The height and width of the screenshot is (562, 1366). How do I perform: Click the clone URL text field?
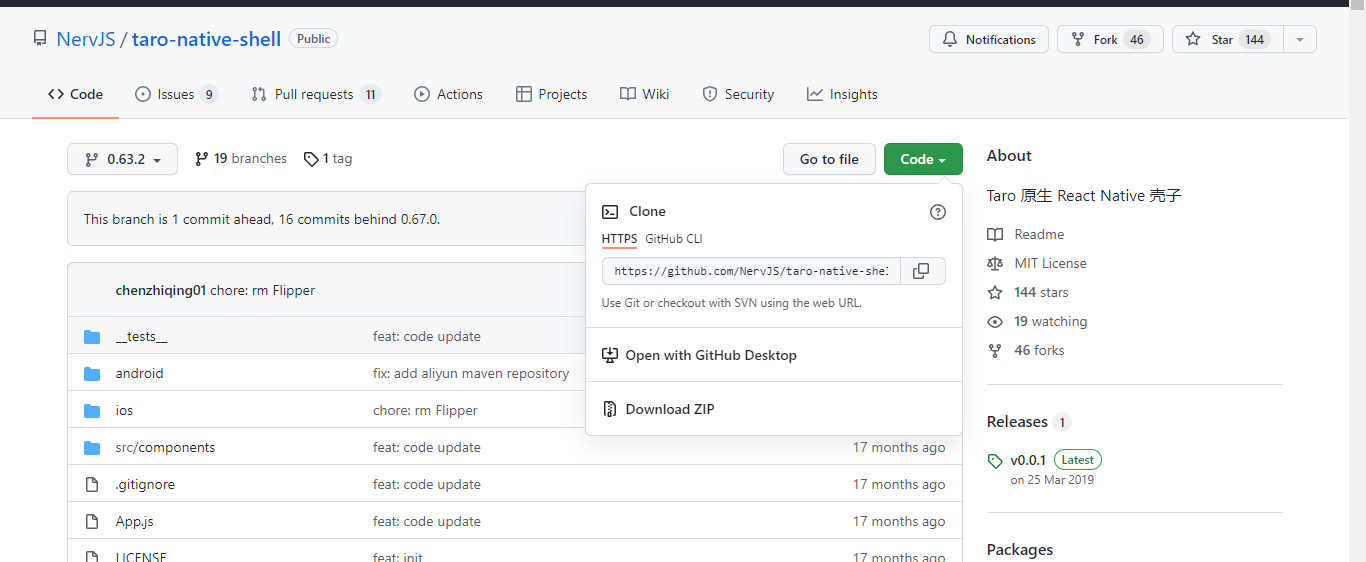click(x=752, y=271)
